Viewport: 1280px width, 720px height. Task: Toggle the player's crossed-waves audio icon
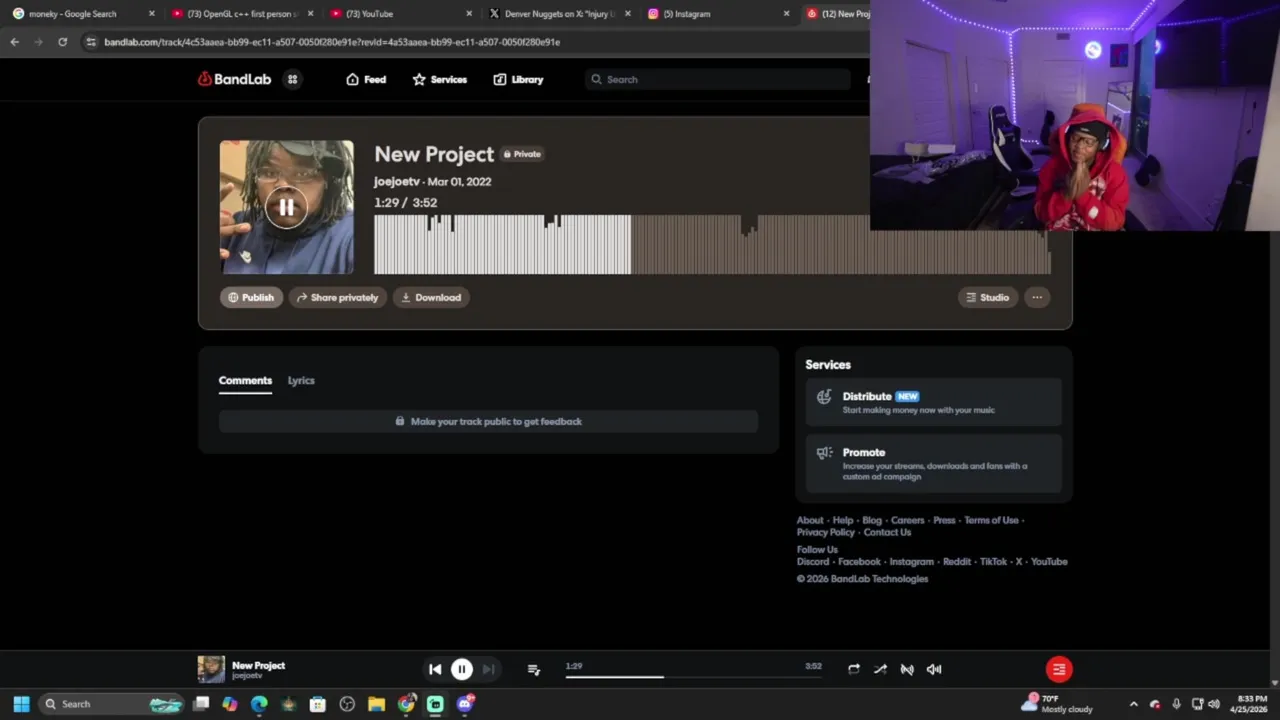tap(907, 669)
